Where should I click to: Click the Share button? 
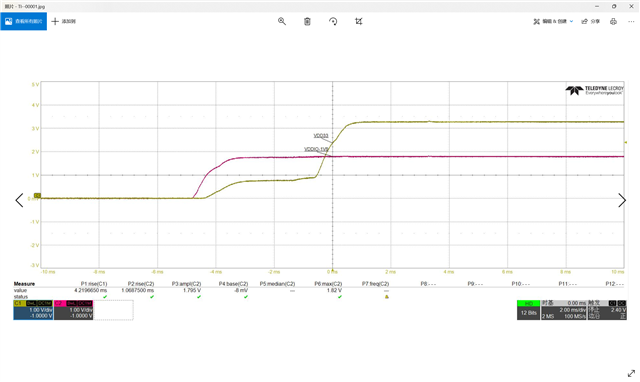point(591,21)
